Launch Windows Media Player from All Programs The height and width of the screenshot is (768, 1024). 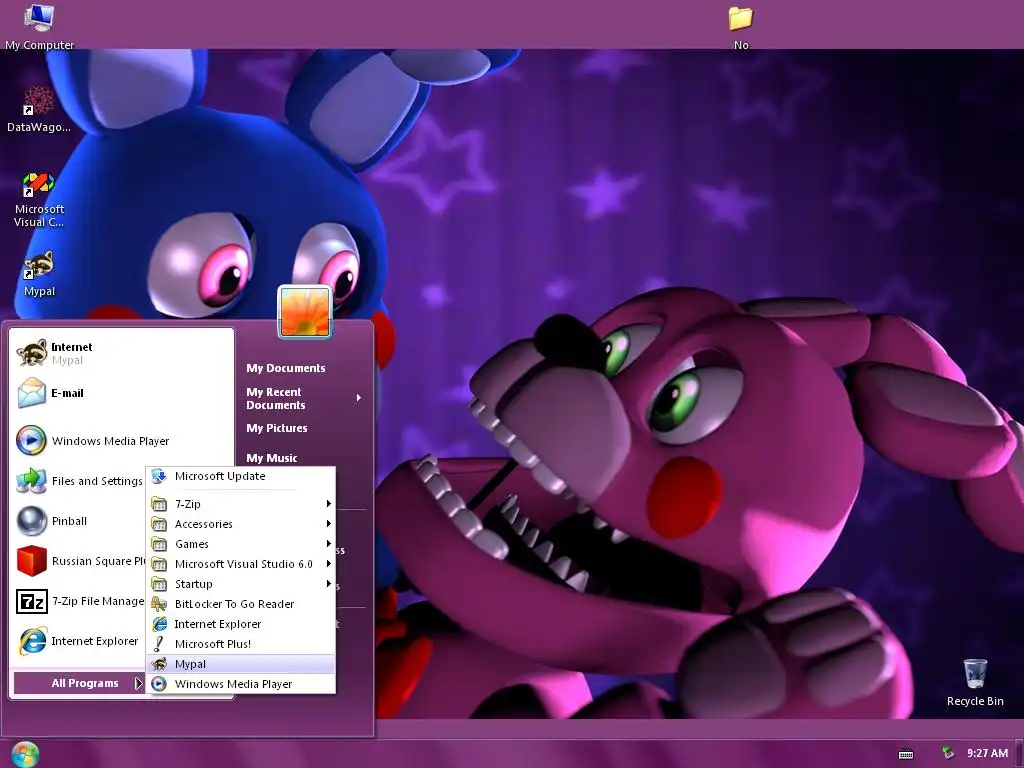pos(240,684)
